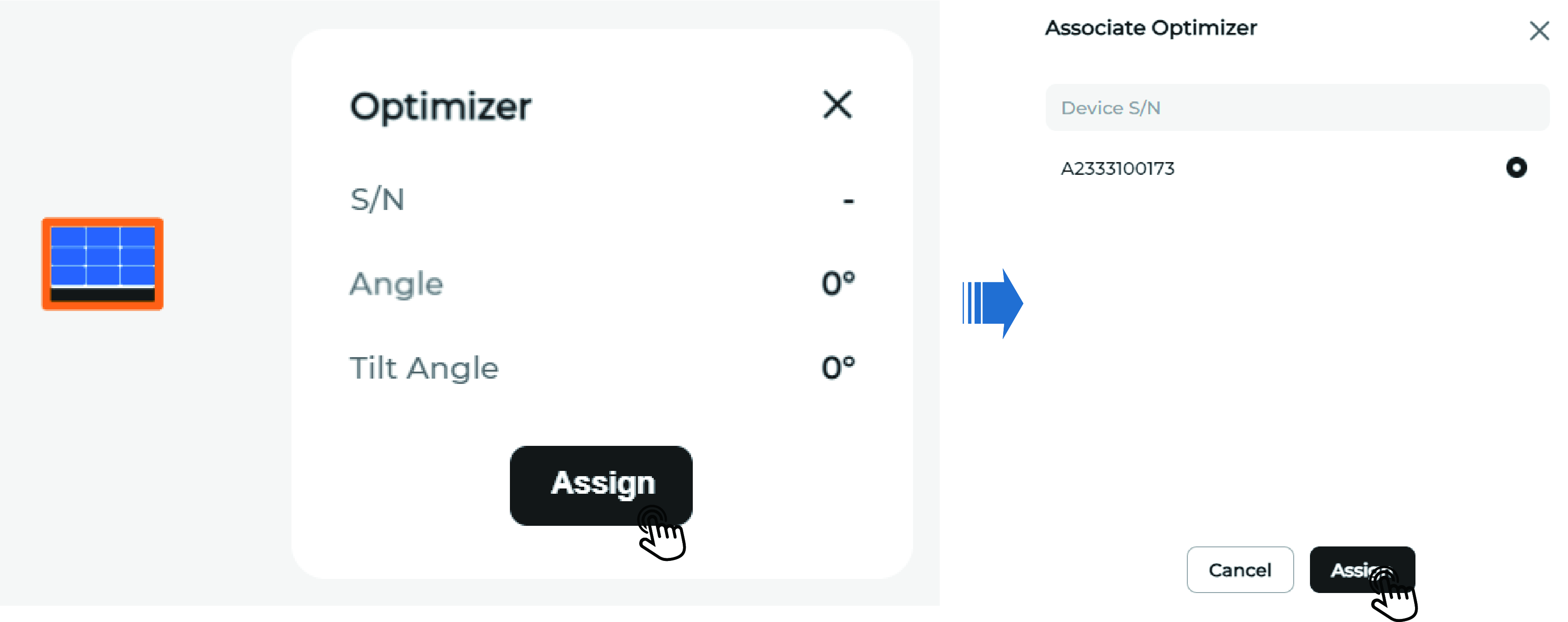The width and height of the screenshot is (1568, 622).
Task: Close the Optimizer dialog
Action: click(837, 105)
